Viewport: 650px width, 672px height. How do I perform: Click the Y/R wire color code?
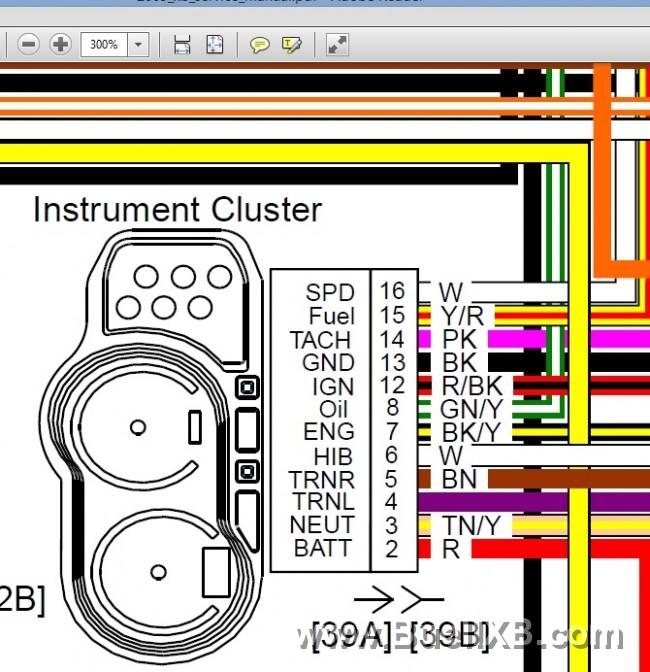pyautogui.click(x=463, y=316)
